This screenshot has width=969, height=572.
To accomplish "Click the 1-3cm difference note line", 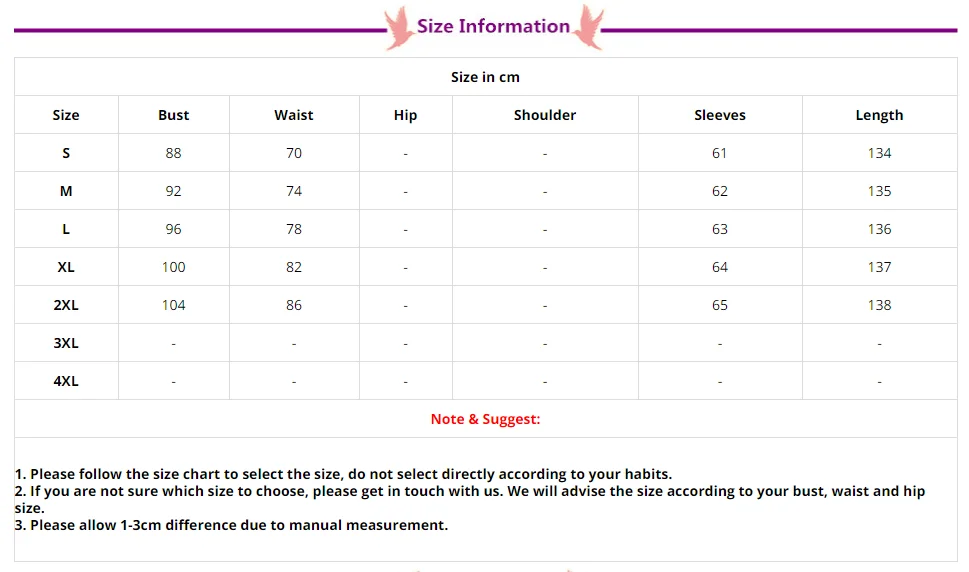I will [232, 525].
